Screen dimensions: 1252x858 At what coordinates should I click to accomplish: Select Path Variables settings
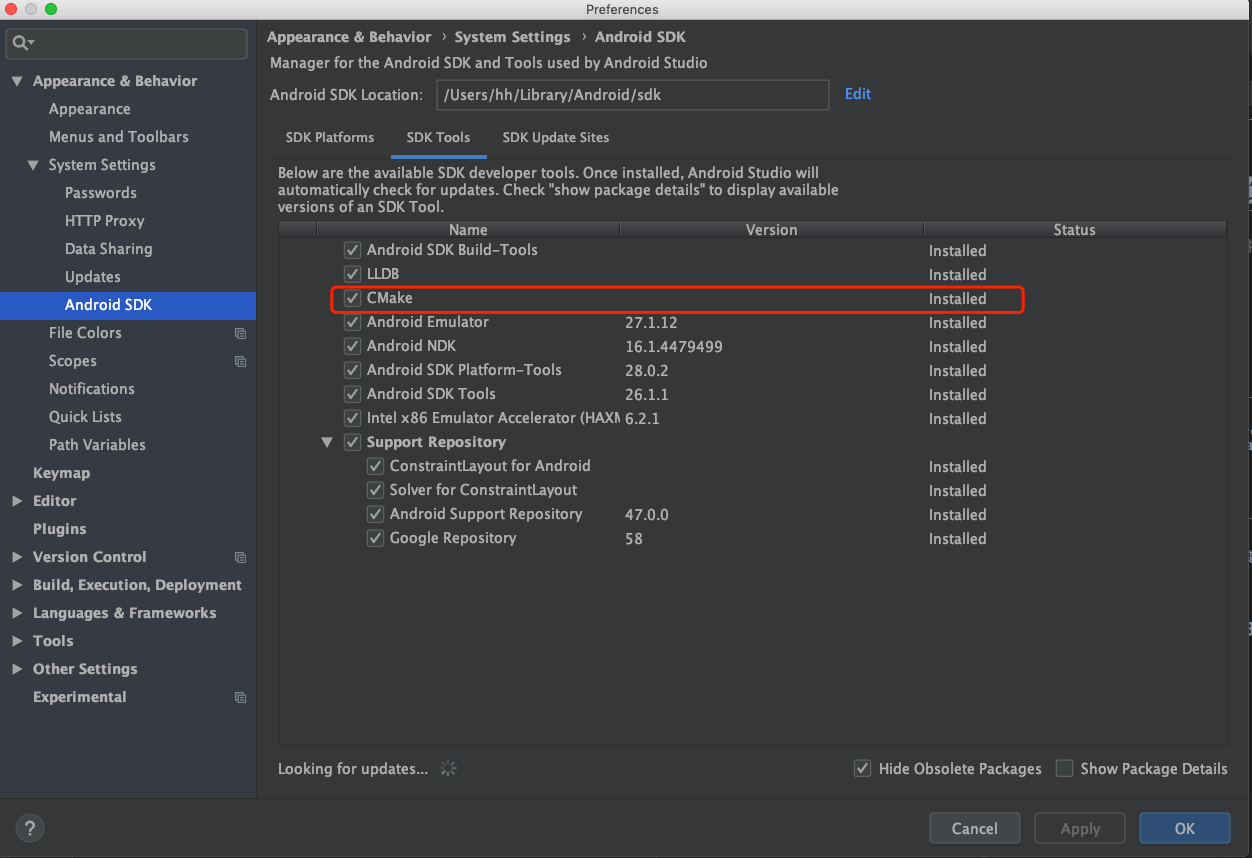[x=97, y=445]
